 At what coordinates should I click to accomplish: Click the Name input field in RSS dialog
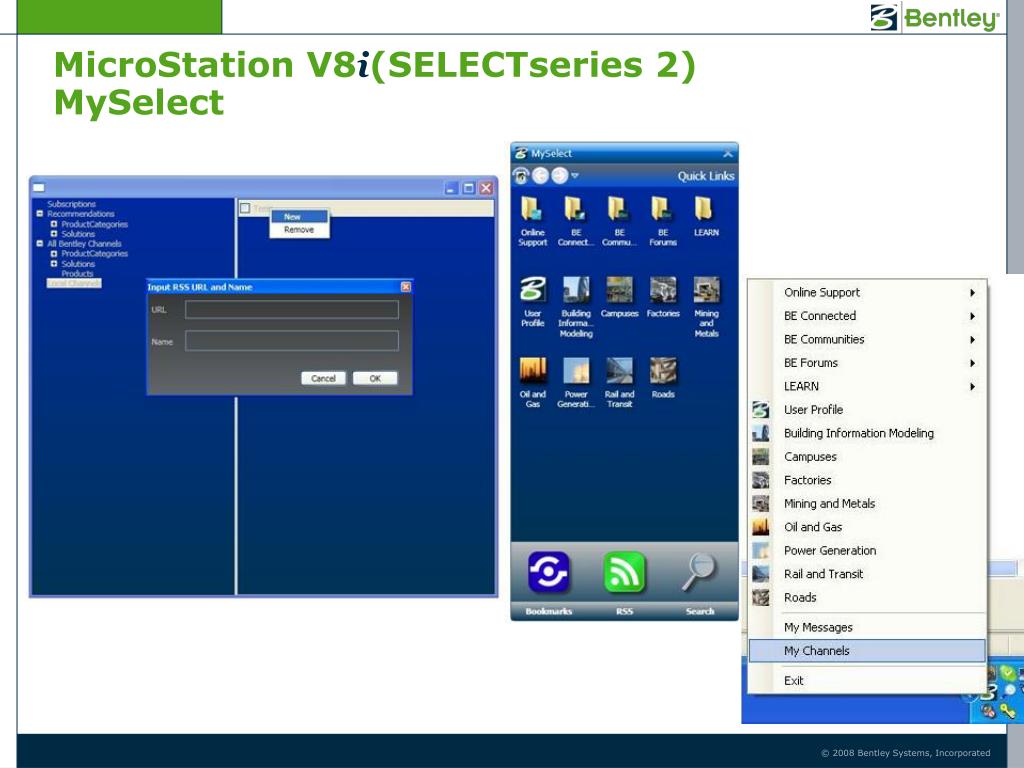coord(292,341)
